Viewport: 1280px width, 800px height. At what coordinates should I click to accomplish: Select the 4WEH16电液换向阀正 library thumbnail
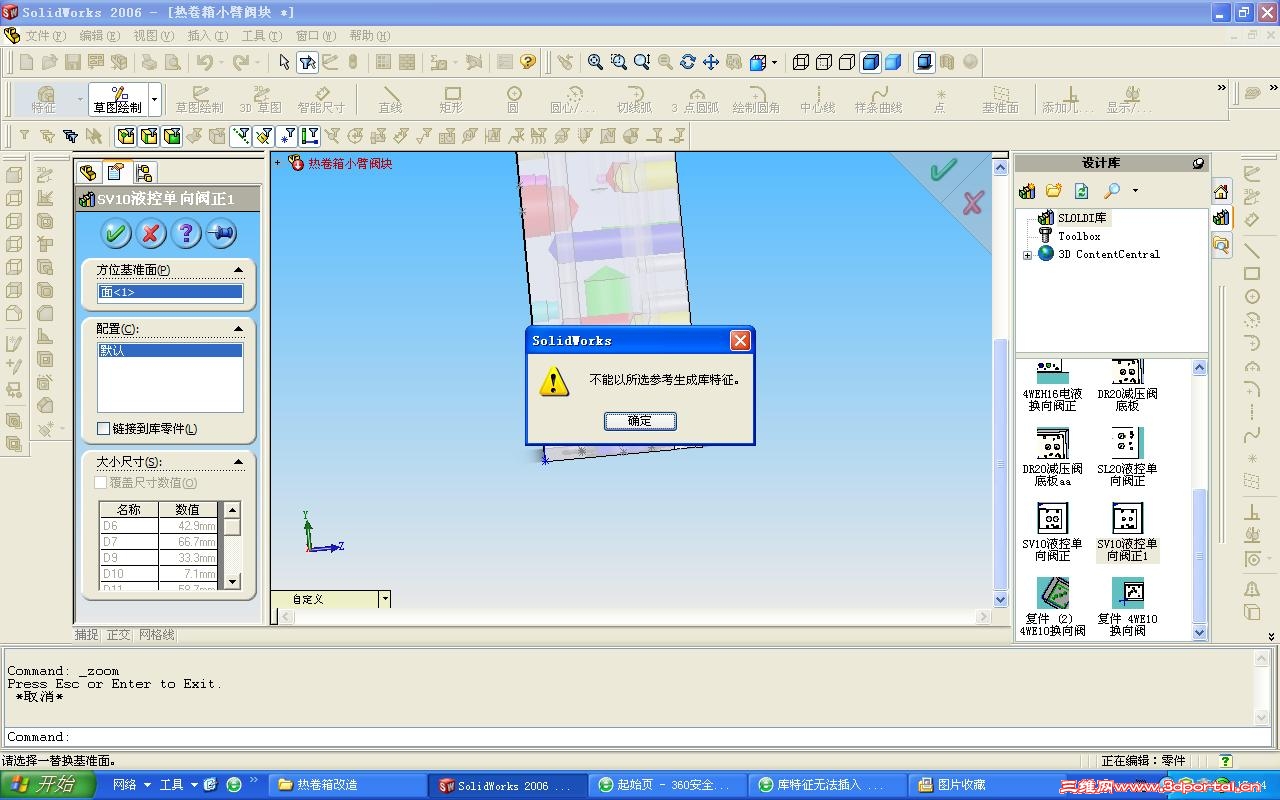(1052, 386)
